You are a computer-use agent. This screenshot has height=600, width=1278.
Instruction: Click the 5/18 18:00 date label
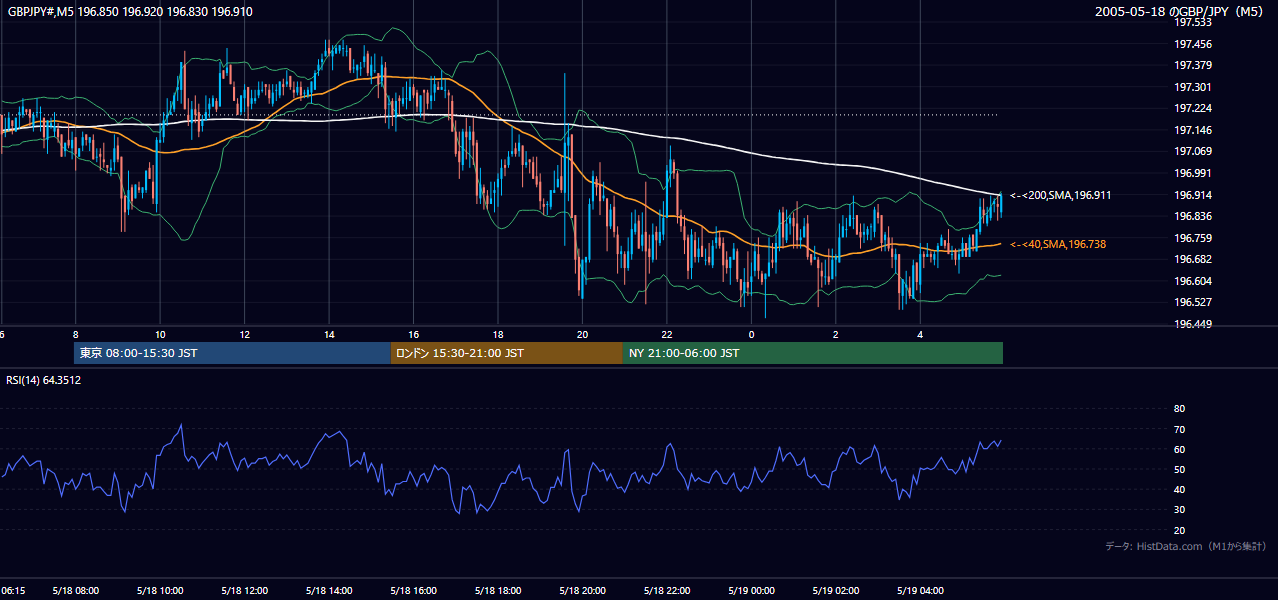click(498, 591)
